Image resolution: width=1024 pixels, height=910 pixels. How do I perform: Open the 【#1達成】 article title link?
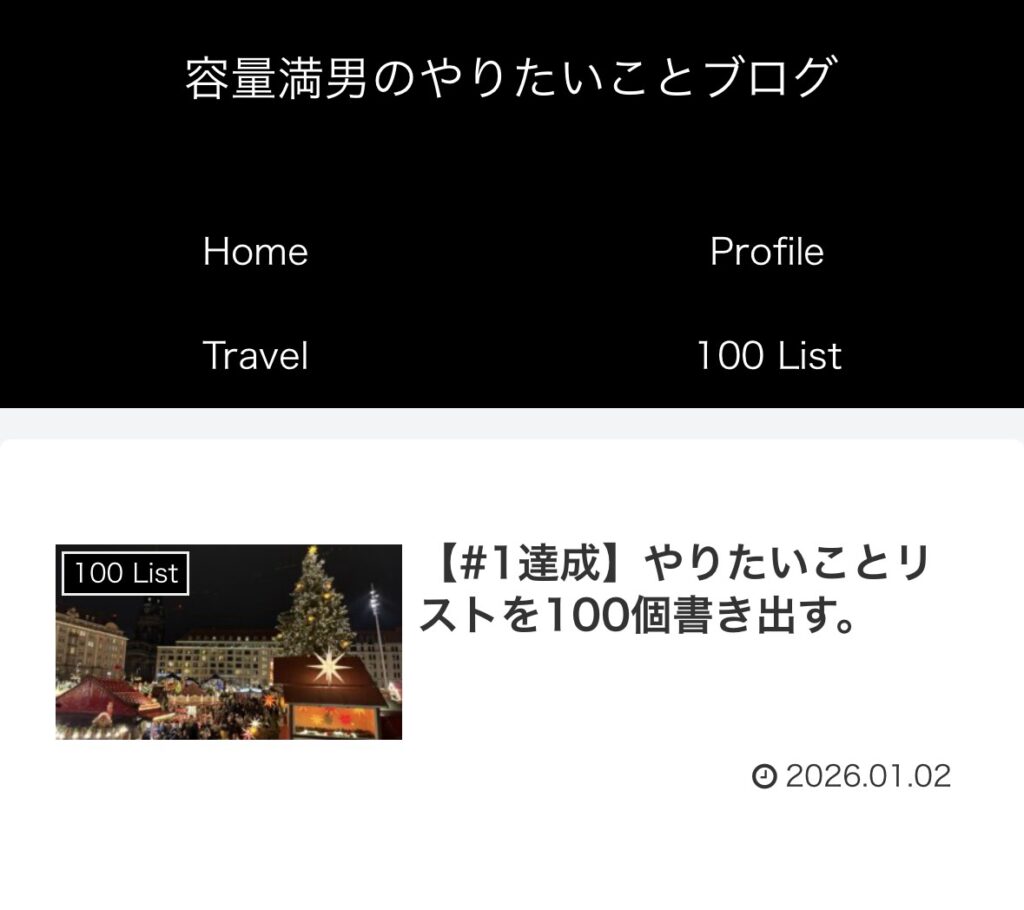tap(674, 590)
